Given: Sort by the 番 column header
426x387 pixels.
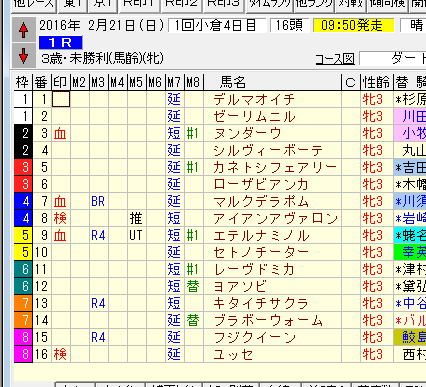Looking at the screenshot, I should point(41,82).
